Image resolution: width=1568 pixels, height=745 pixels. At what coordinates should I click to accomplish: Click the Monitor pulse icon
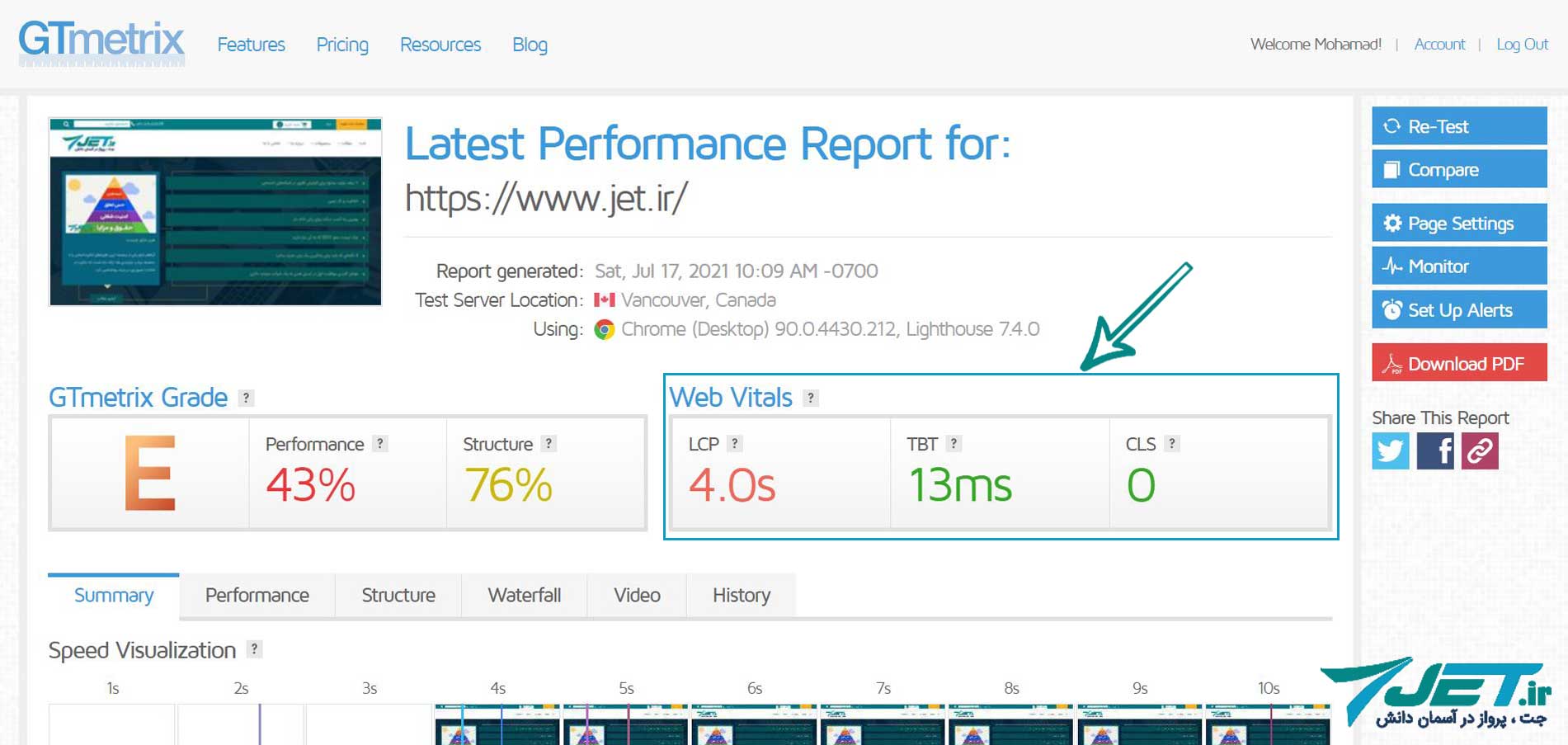click(1392, 266)
